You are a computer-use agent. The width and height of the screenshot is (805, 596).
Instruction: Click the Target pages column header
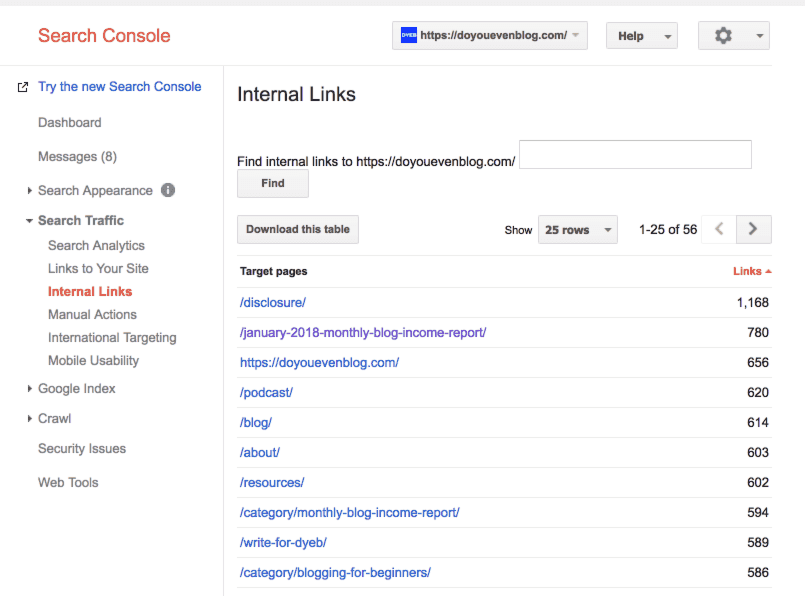(x=274, y=271)
